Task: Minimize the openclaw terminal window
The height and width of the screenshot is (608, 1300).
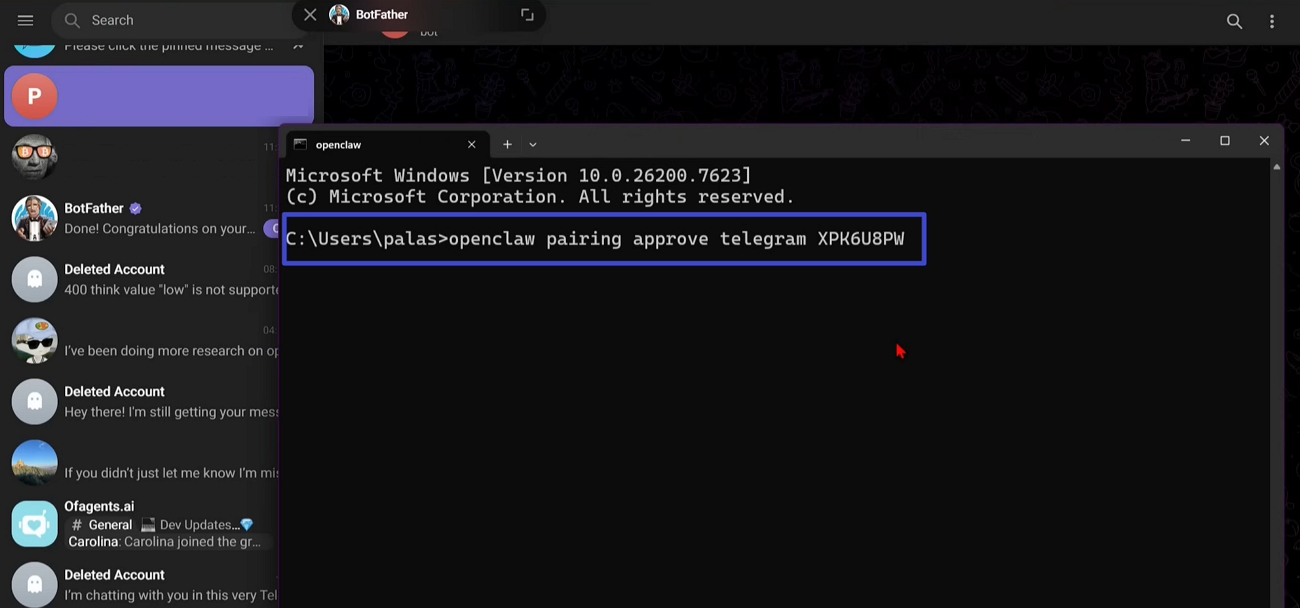Action: pos(1186,141)
